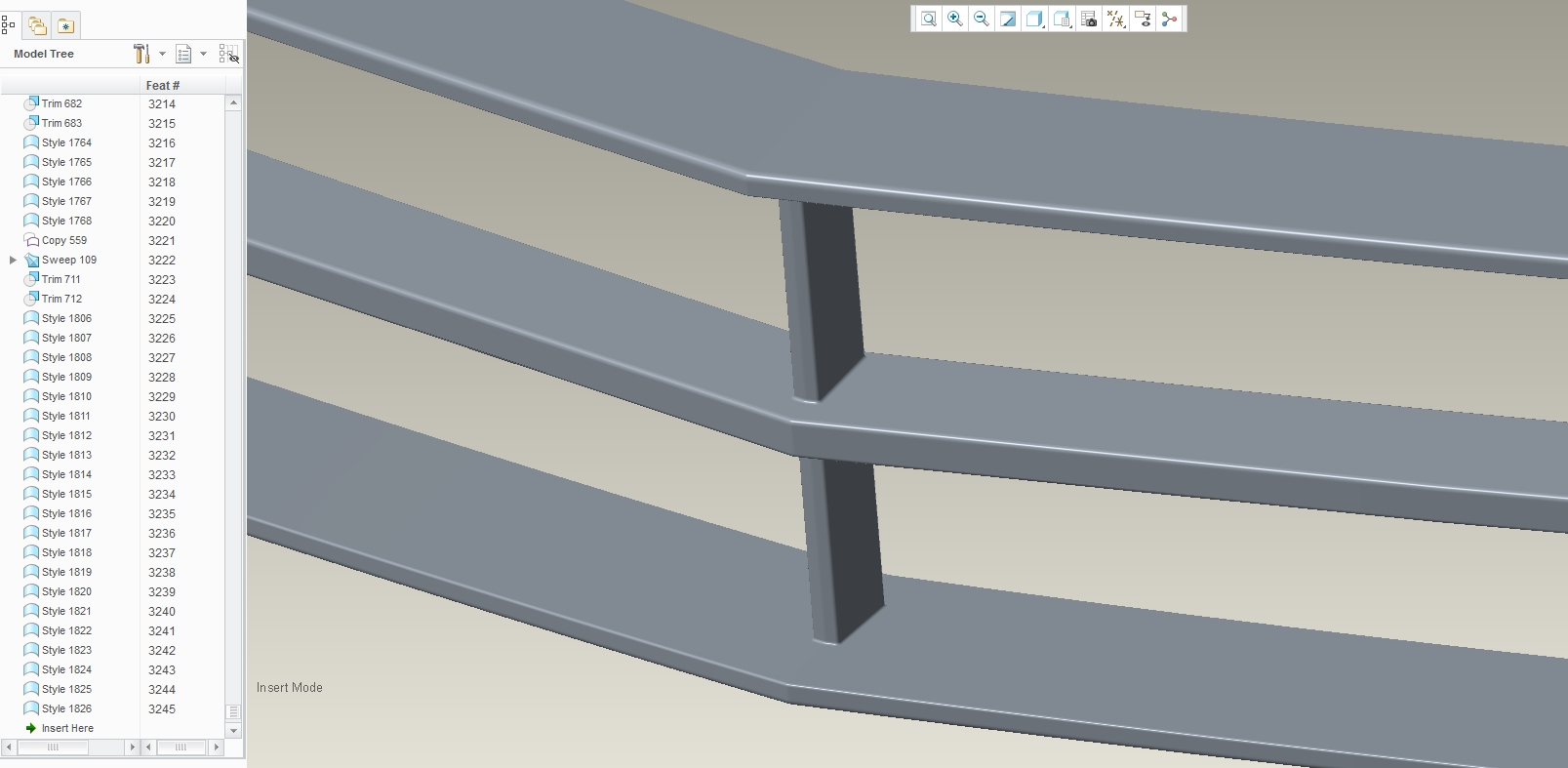Click the Trim 712 feature icon
The width and height of the screenshot is (1568, 768).
(31, 299)
